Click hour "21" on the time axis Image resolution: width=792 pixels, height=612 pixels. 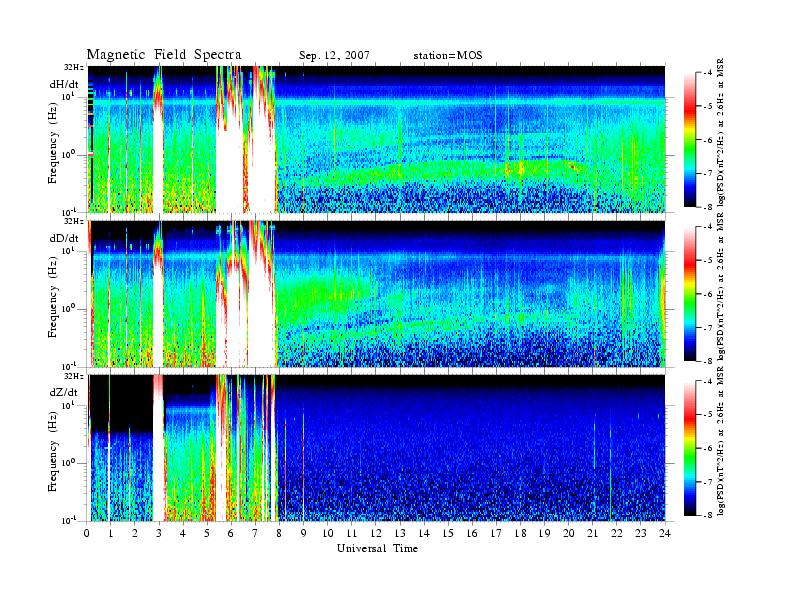[592, 533]
